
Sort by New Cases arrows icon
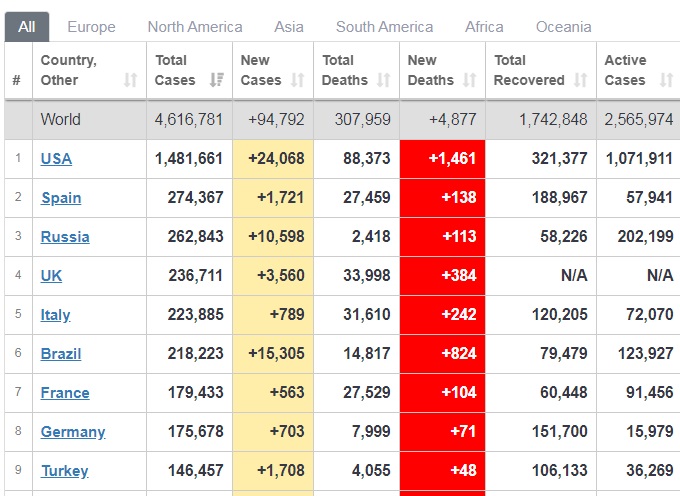point(298,80)
